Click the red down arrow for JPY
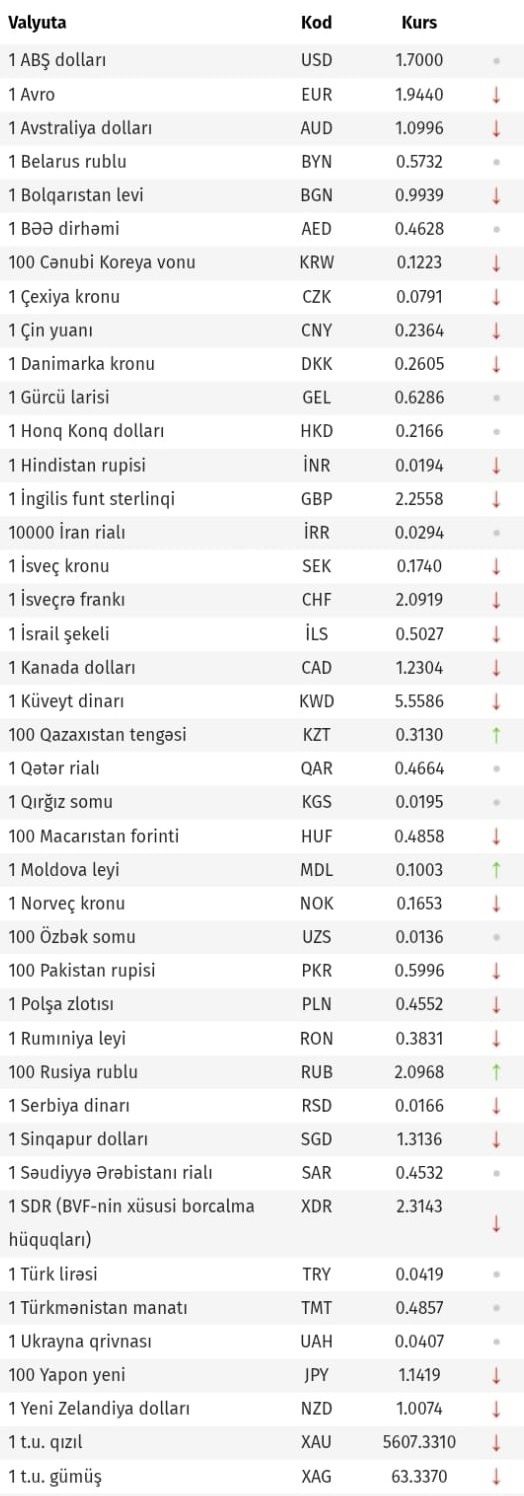Screen dimensions: 524x1496 pyautogui.click(x=496, y=1375)
